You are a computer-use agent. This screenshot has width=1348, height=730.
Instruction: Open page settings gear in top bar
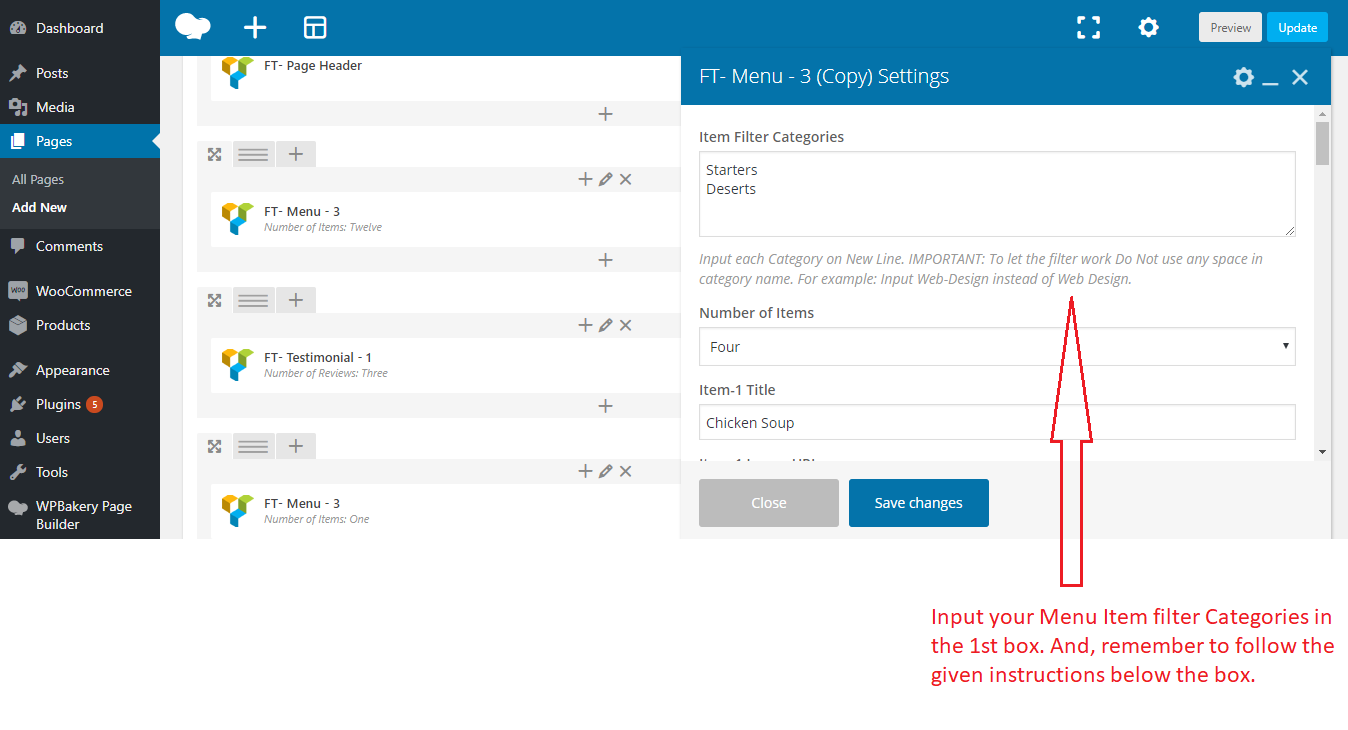1148,28
